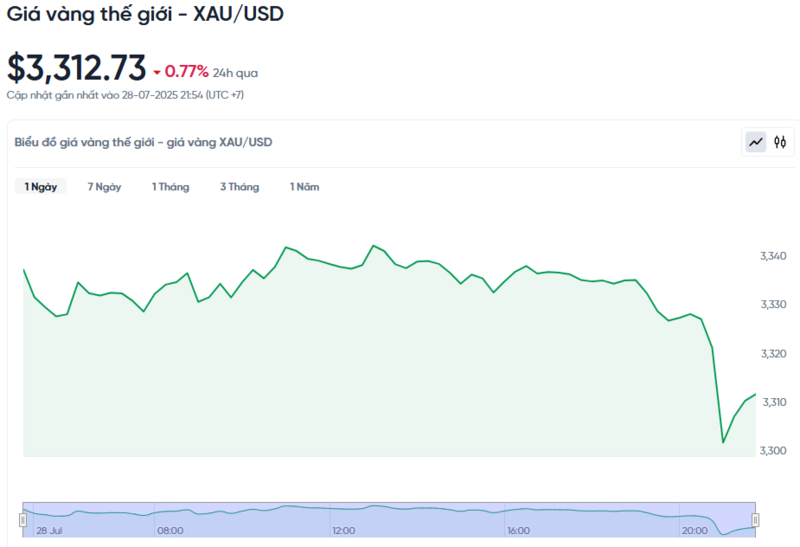Click the 'Giá vàng thế giới - XAU/USD' heading

coord(144,16)
